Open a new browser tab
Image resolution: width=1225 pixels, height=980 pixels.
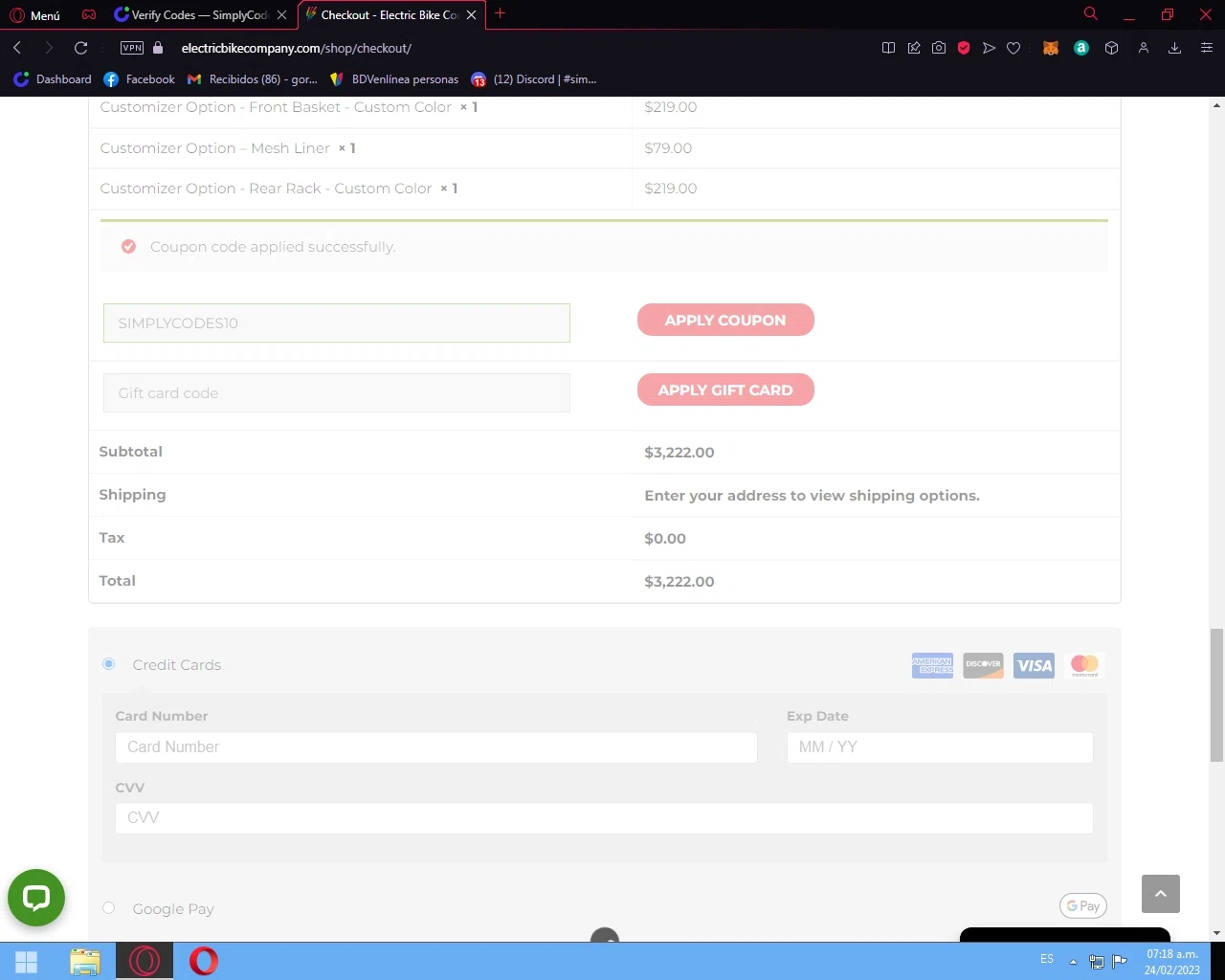[500, 13]
